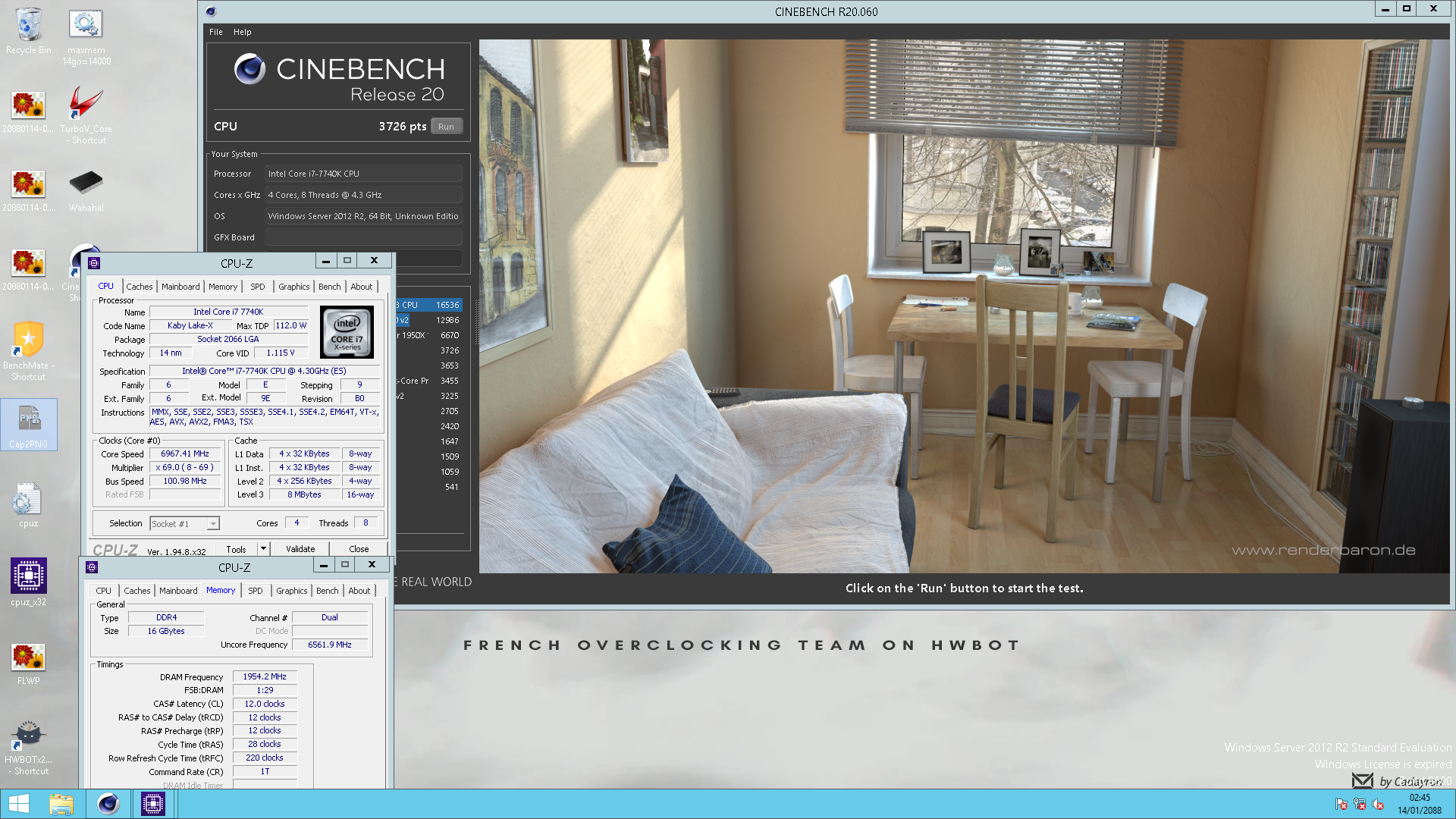Switch to Cinebench in the taskbar
Screen dimensions: 1456x819
pos(108,804)
